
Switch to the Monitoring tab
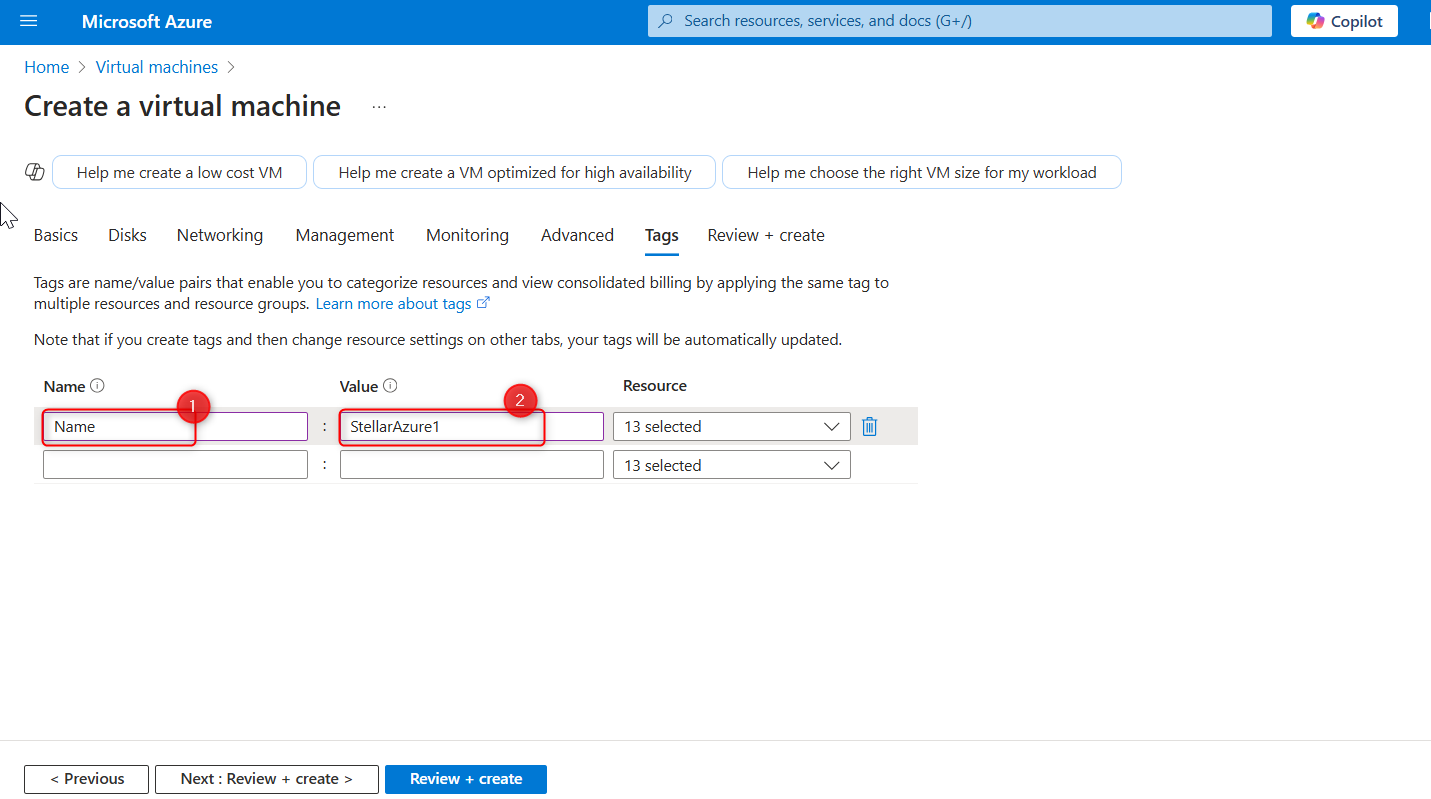click(468, 235)
